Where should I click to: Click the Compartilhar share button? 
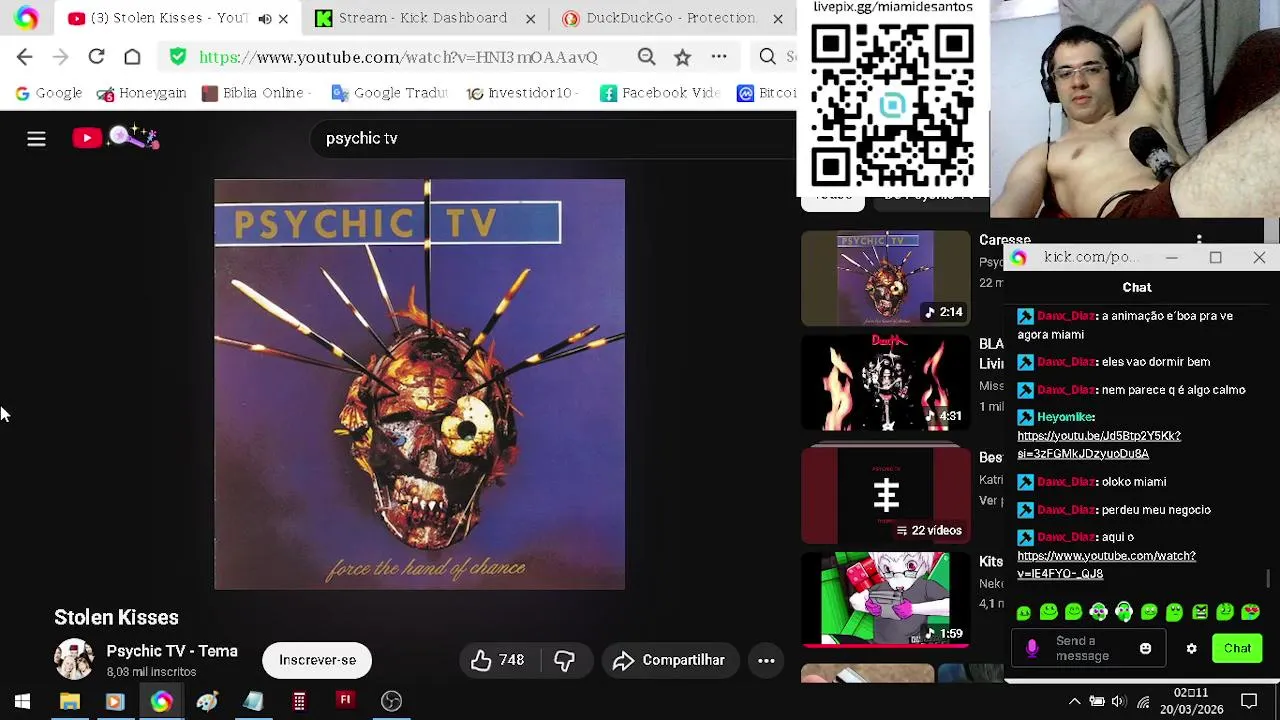(669, 660)
